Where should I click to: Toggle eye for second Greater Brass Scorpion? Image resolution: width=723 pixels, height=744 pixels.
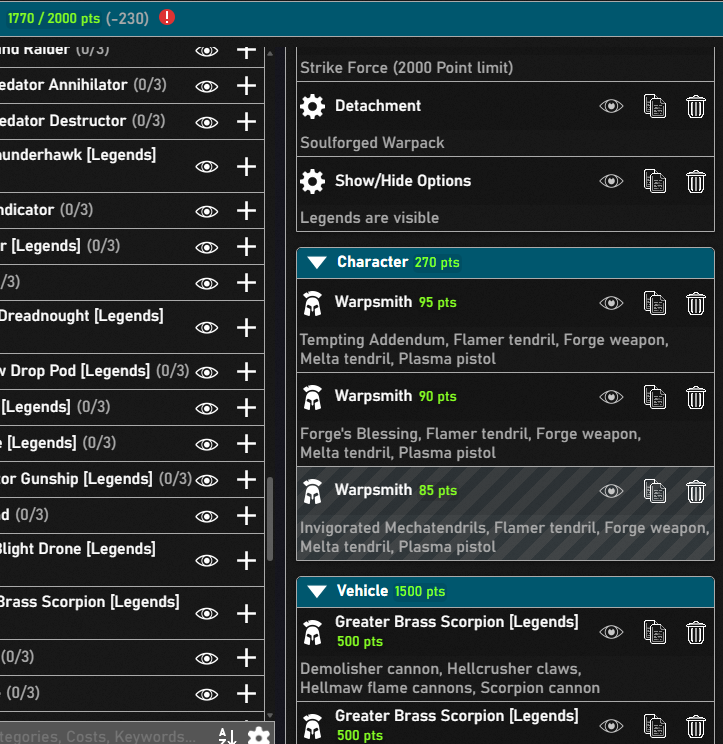click(x=611, y=726)
